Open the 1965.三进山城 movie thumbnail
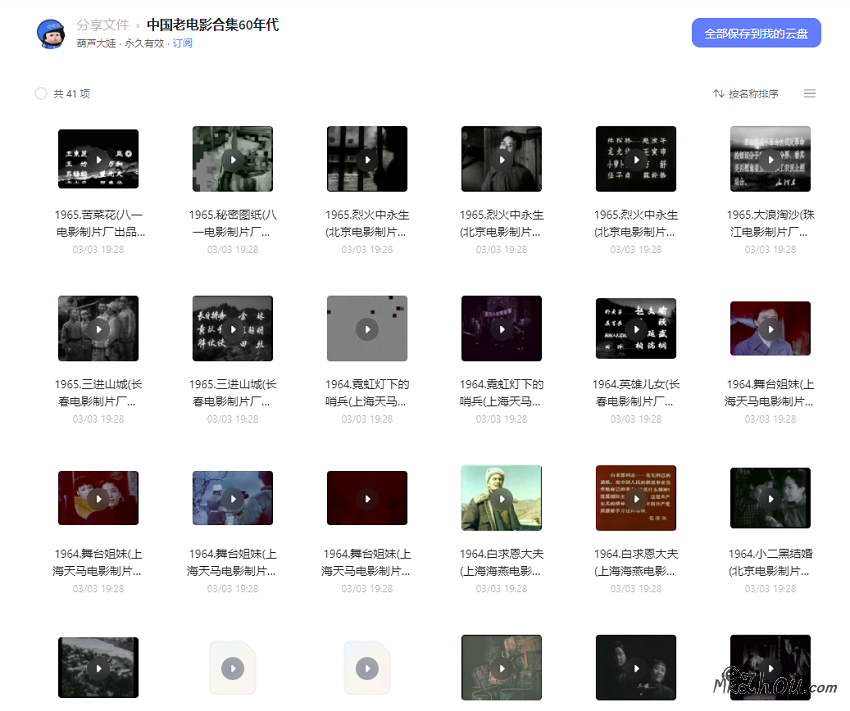 [98, 328]
